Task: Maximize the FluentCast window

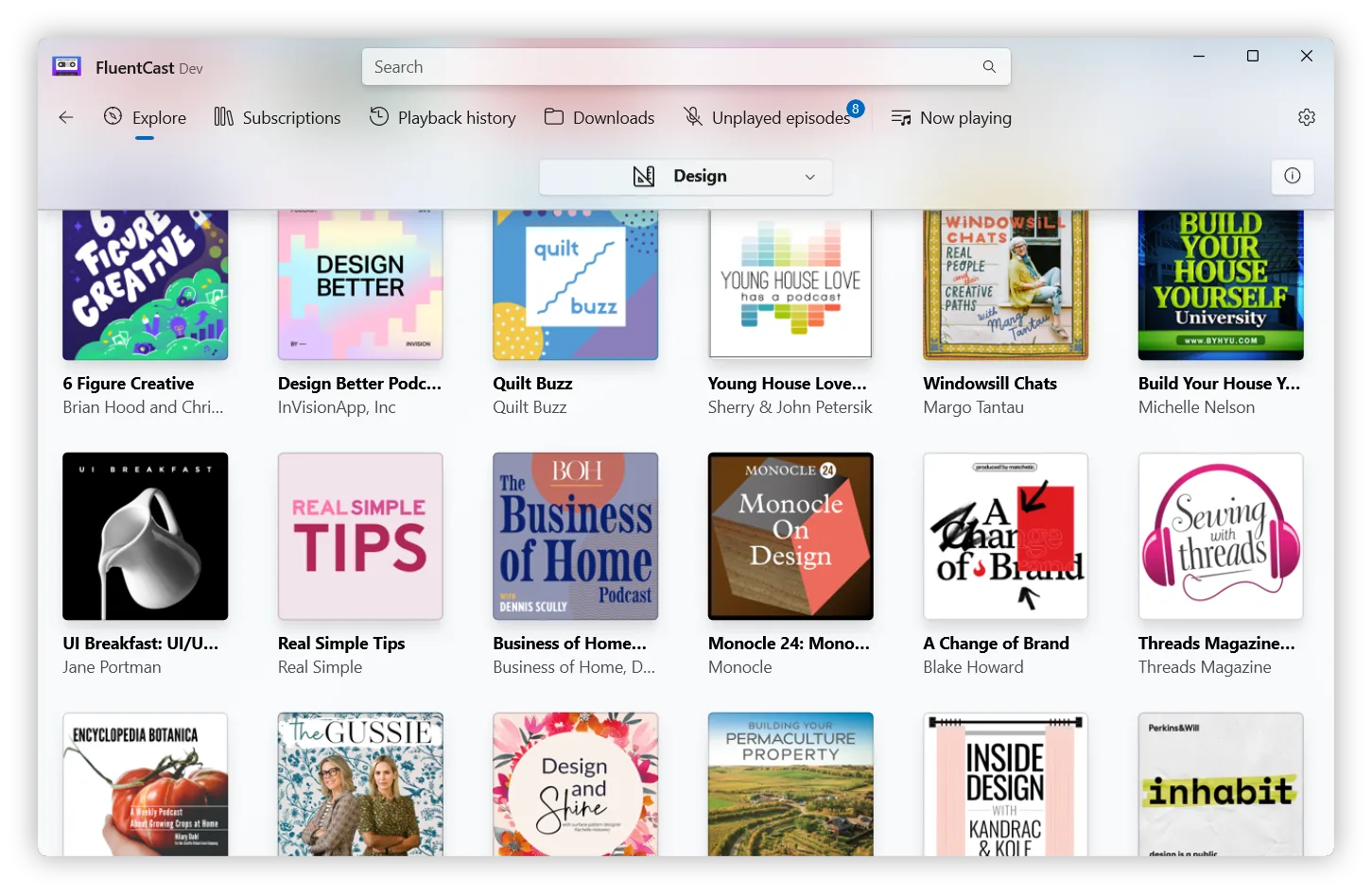Action: click(x=1253, y=57)
